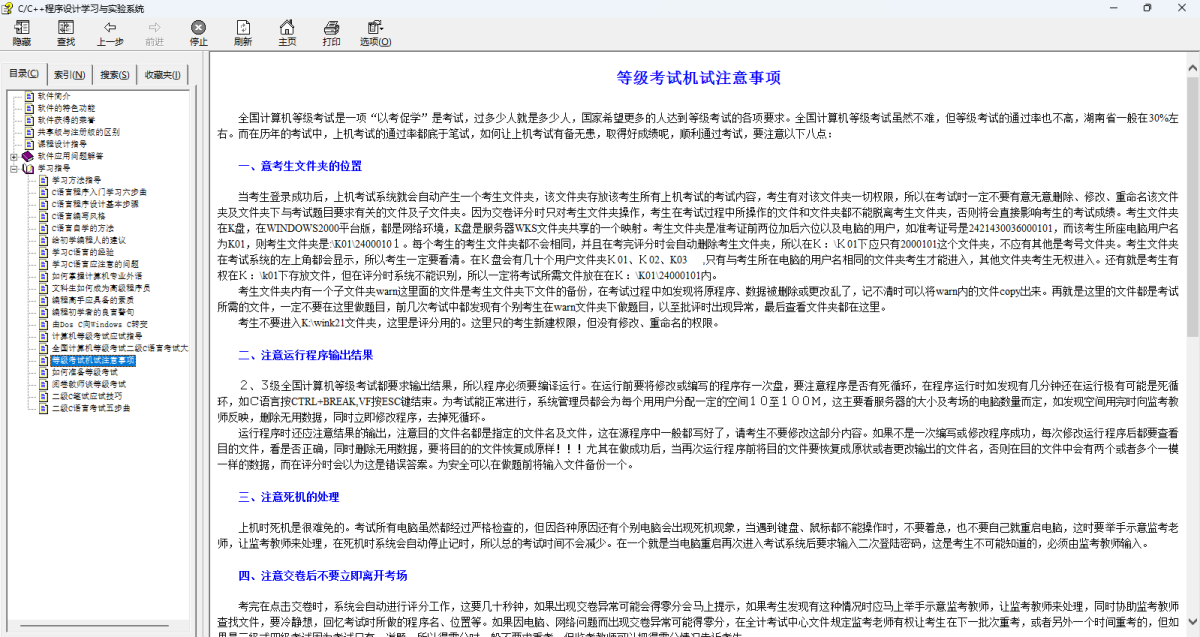Click the 查找 (Find) toolbar icon
Viewport: 1200px width, 637px height.
(66, 33)
